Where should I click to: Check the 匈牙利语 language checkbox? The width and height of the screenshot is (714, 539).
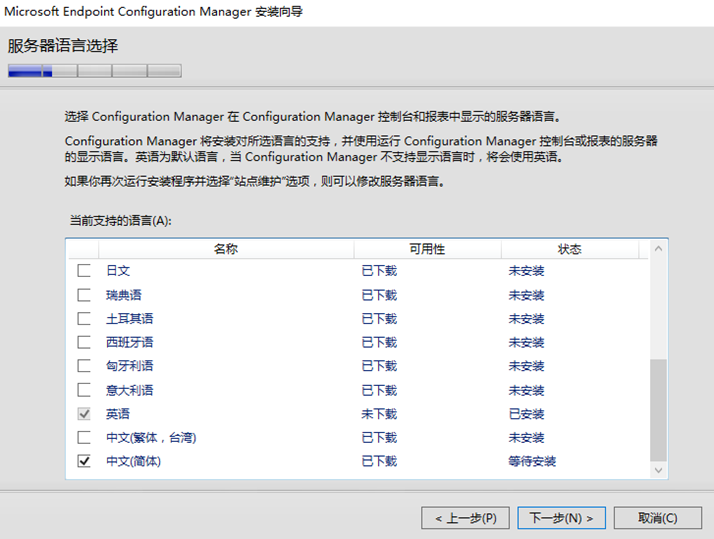point(84,366)
